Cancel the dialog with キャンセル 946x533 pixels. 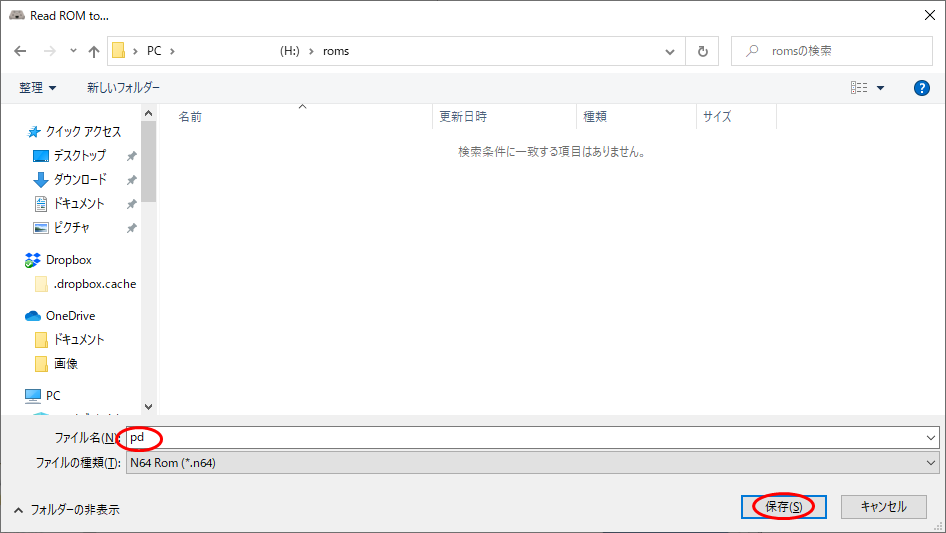click(x=884, y=507)
